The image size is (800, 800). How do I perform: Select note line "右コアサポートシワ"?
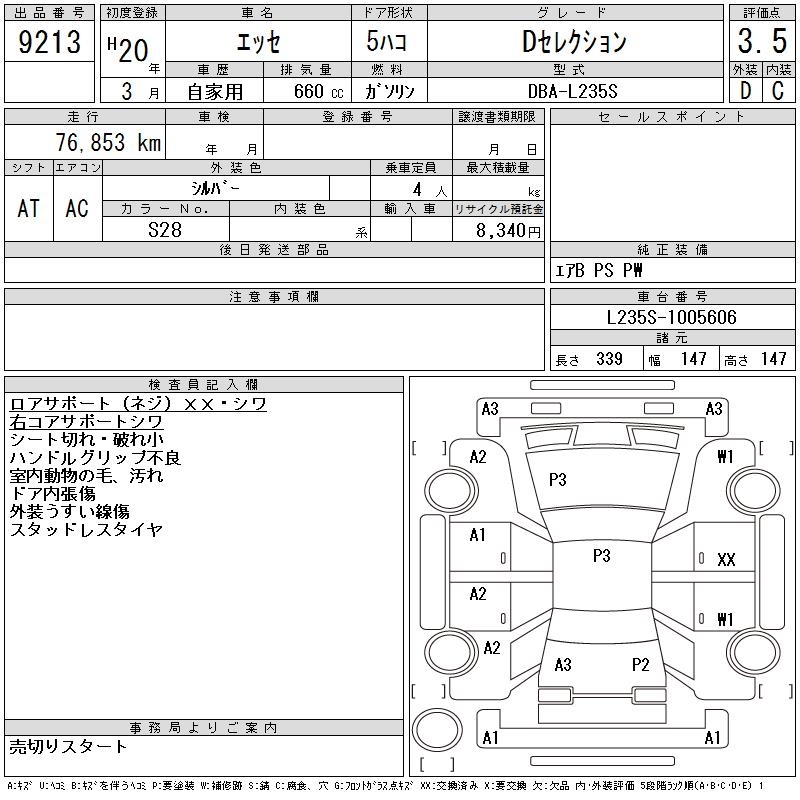click(86, 421)
